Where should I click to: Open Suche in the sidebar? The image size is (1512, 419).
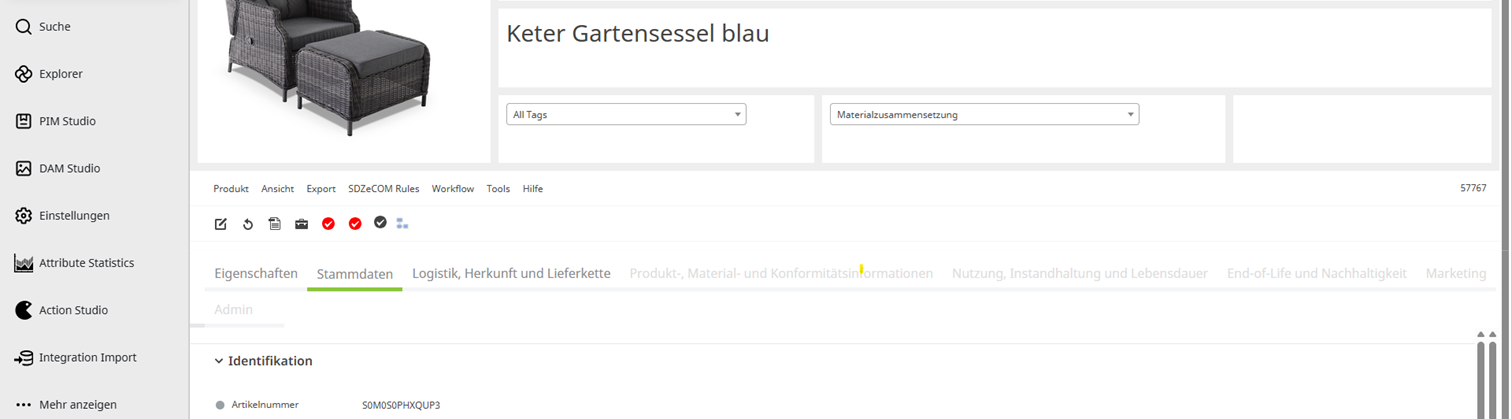pyautogui.click(x=43, y=27)
